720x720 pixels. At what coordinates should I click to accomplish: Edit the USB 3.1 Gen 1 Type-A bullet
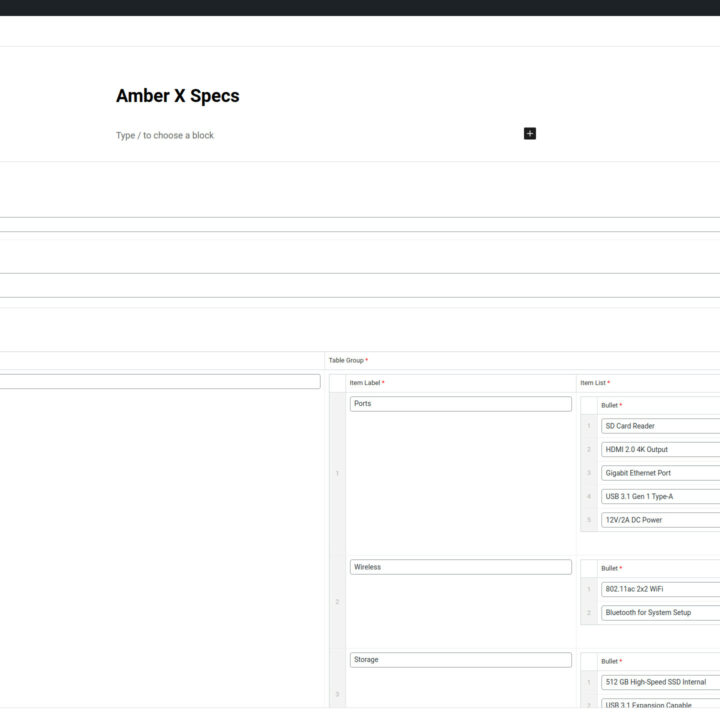tap(660, 496)
